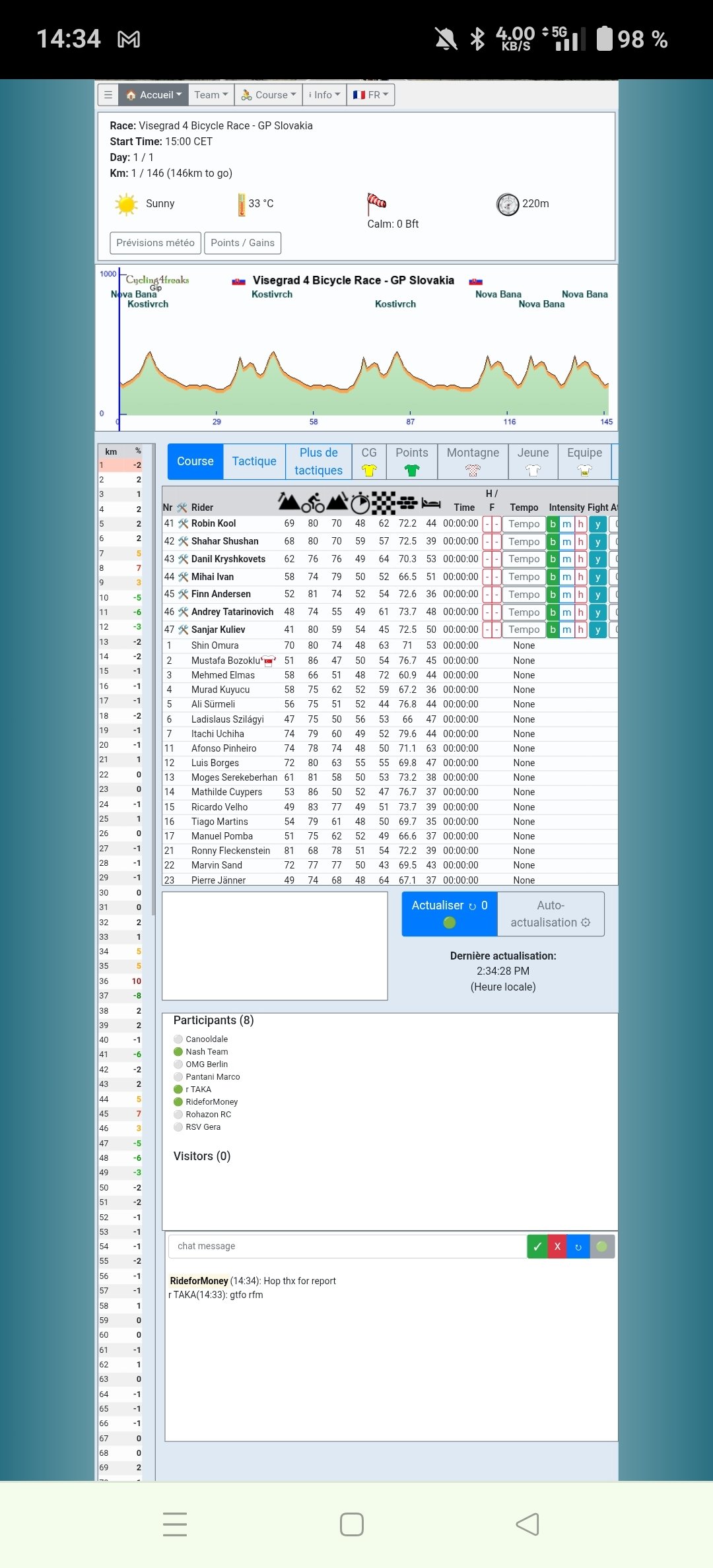Click the tools icon next to Danil Kryshkovets

(183, 559)
